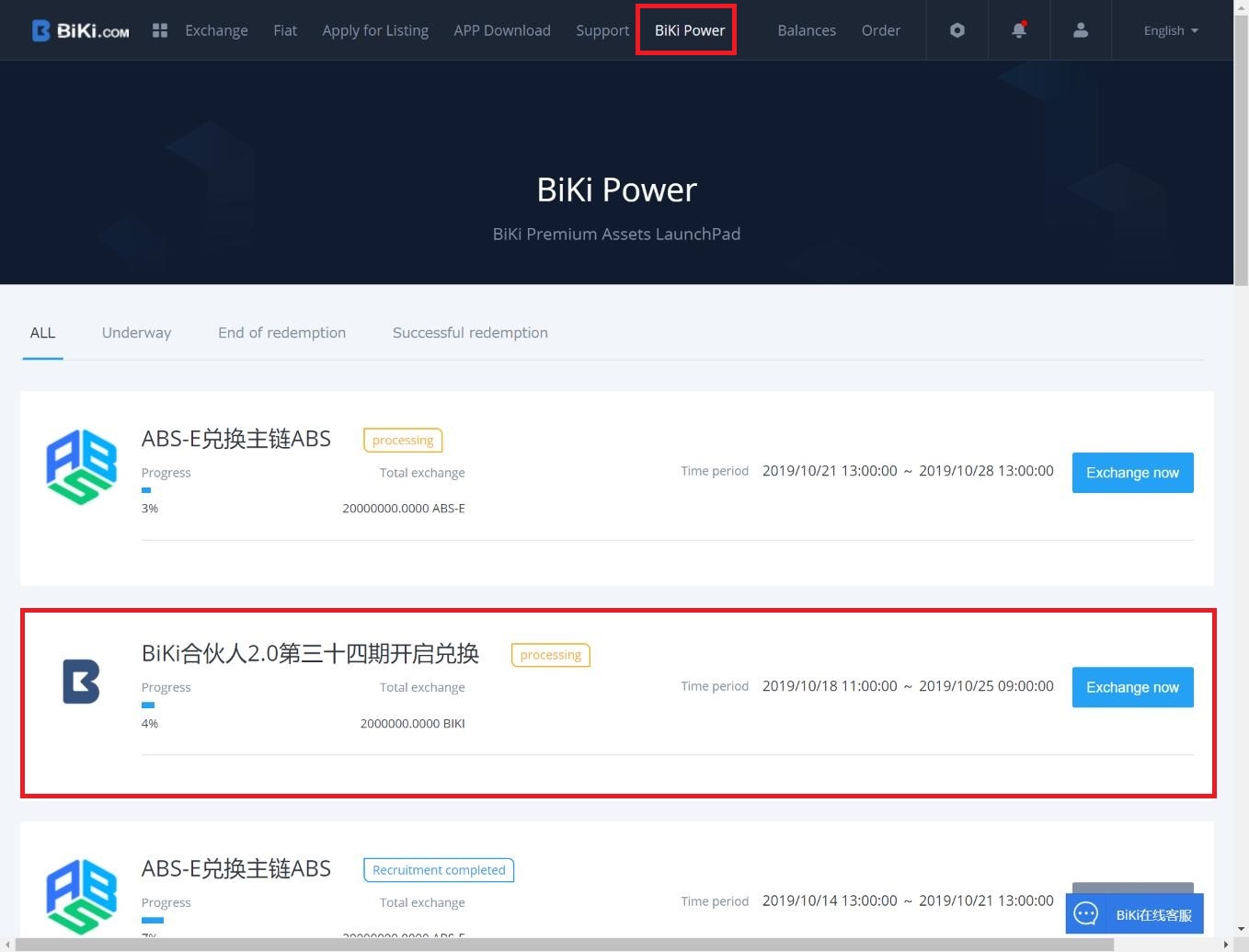The image size is (1249, 952).
Task: Click the 3% progress bar of ABS-E
Action: click(x=146, y=490)
